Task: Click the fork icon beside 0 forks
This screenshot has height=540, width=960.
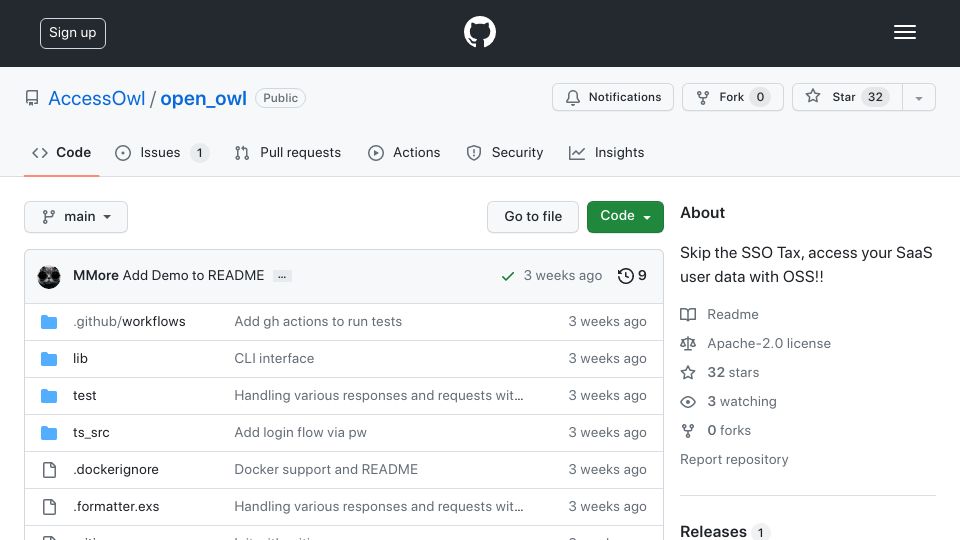Action: (688, 431)
